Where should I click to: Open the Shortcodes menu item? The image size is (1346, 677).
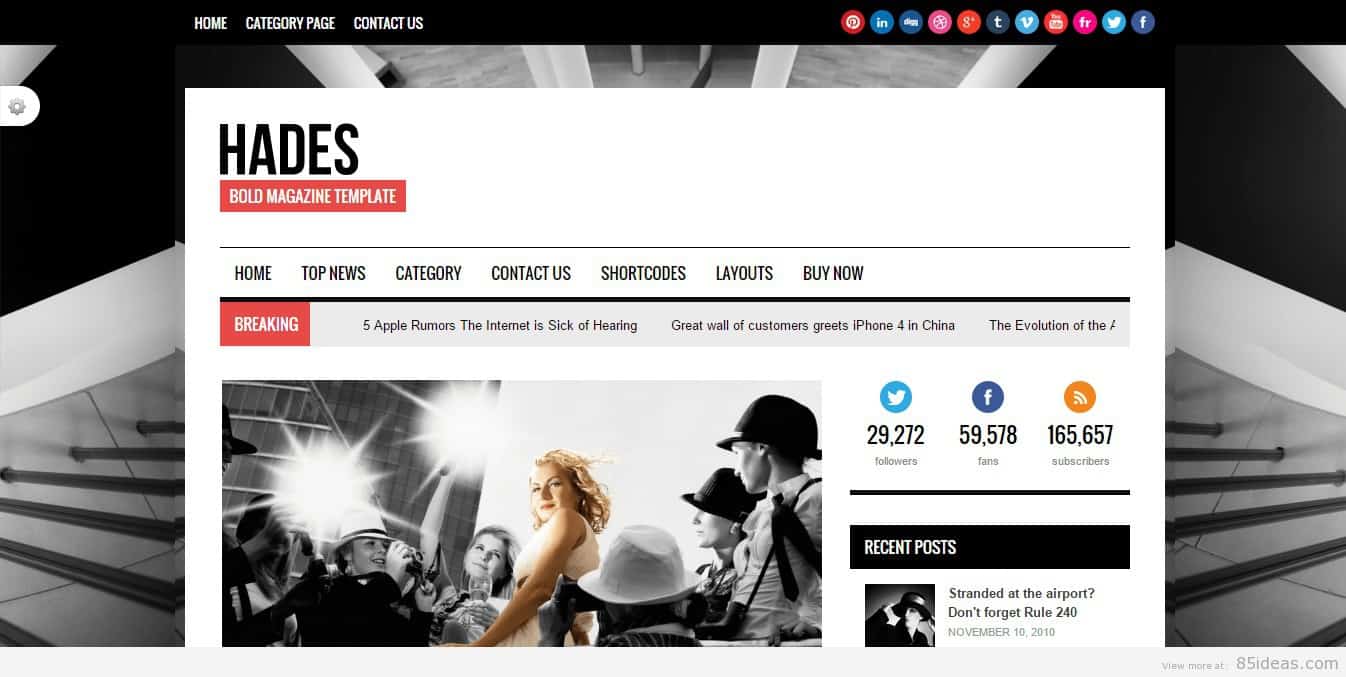point(643,273)
